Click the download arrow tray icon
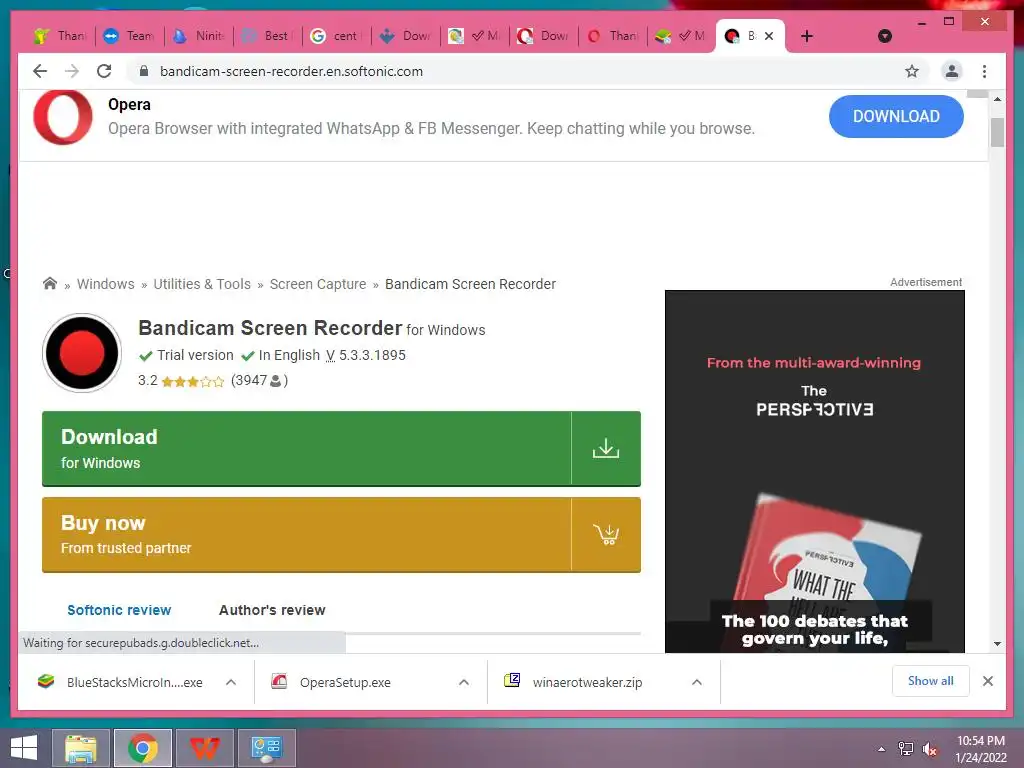Image resolution: width=1024 pixels, height=768 pixels. click(606, 449)
